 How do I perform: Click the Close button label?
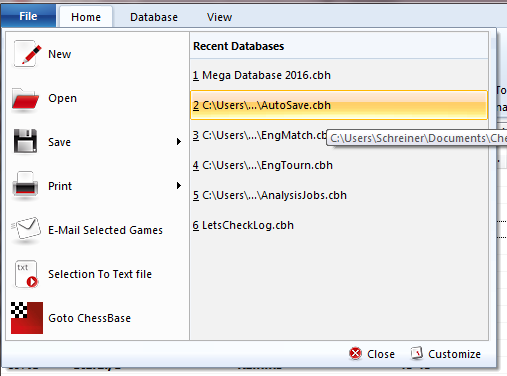381,354
